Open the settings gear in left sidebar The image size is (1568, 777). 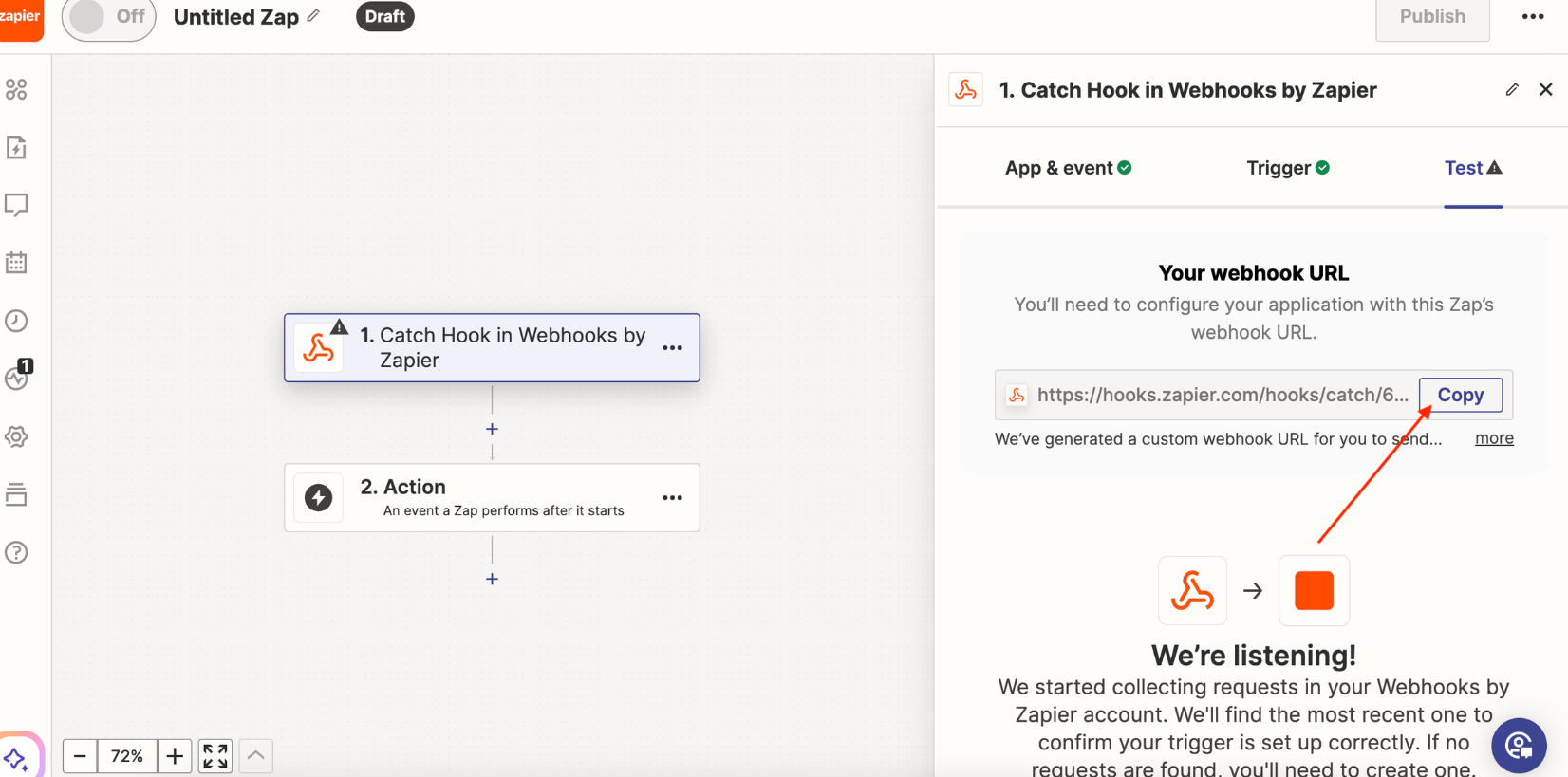(x=16, y=436)
